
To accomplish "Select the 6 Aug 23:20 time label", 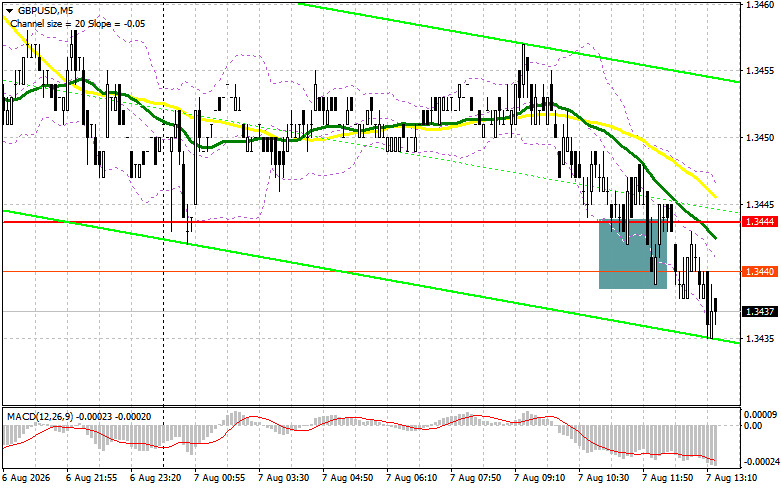I will pyautogui.click(x=156, y=478).
